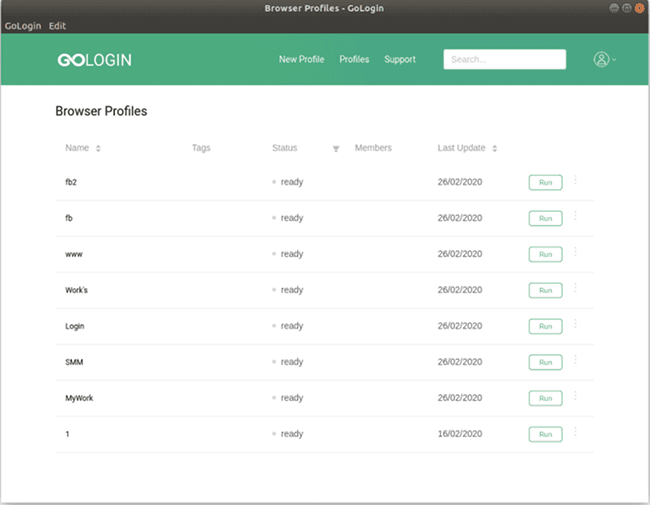Open more options for MyWork profile
The width and height of the screenshot is (650, 505).
coord(575,396)
